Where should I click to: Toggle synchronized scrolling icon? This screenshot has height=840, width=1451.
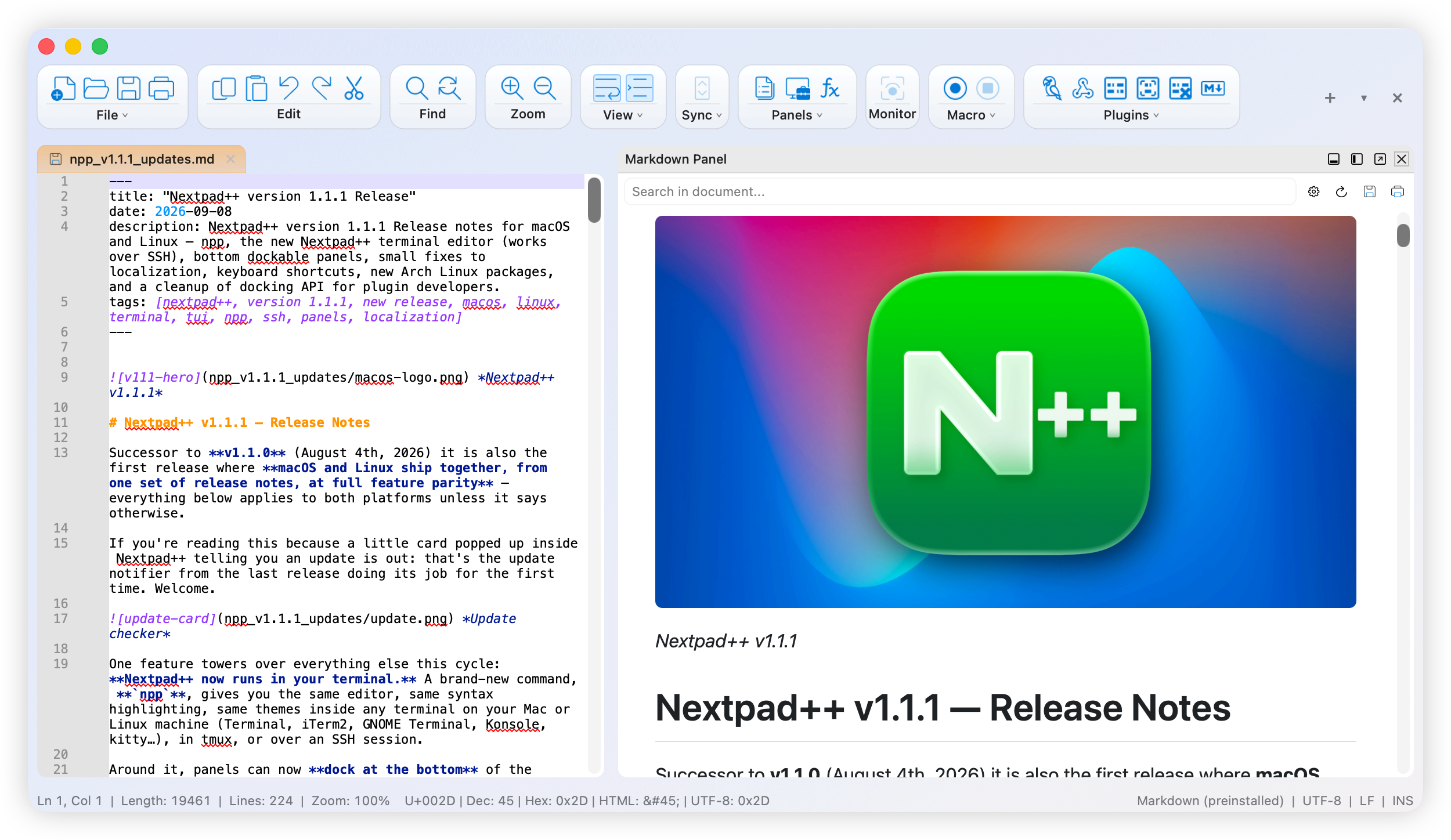(x=702, y=89)
